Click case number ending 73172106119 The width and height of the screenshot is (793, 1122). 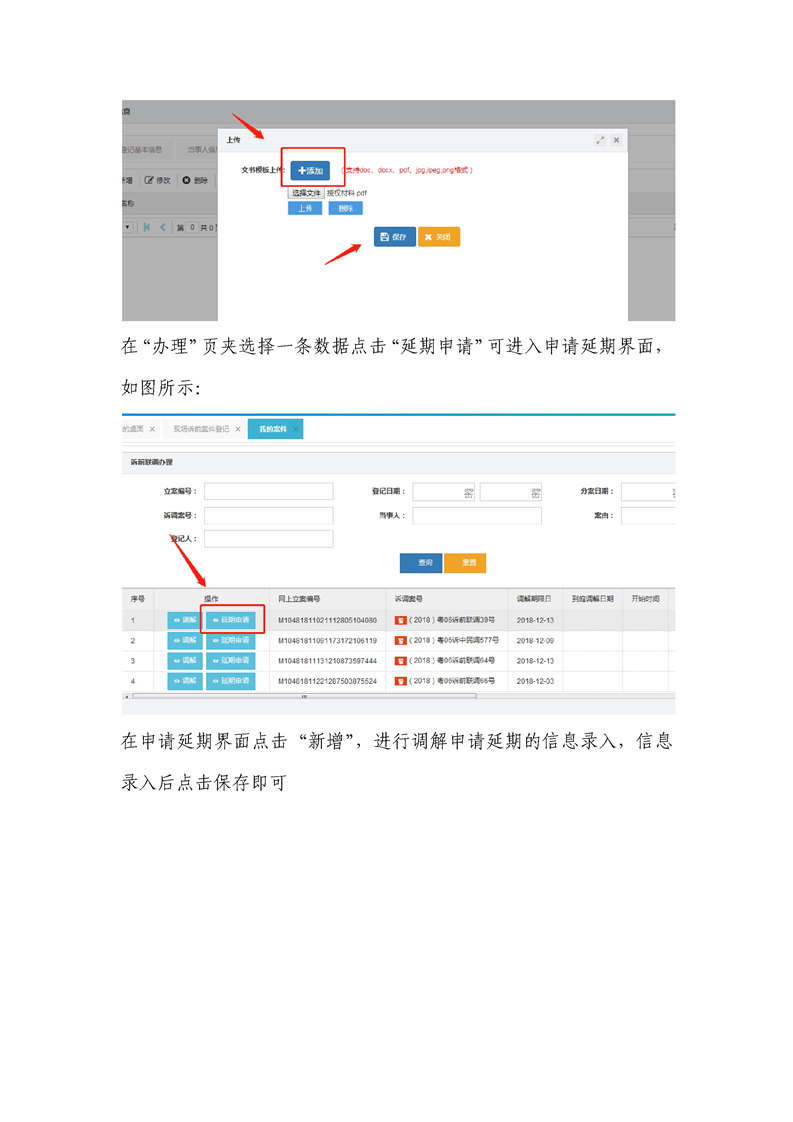coord(327,640)
